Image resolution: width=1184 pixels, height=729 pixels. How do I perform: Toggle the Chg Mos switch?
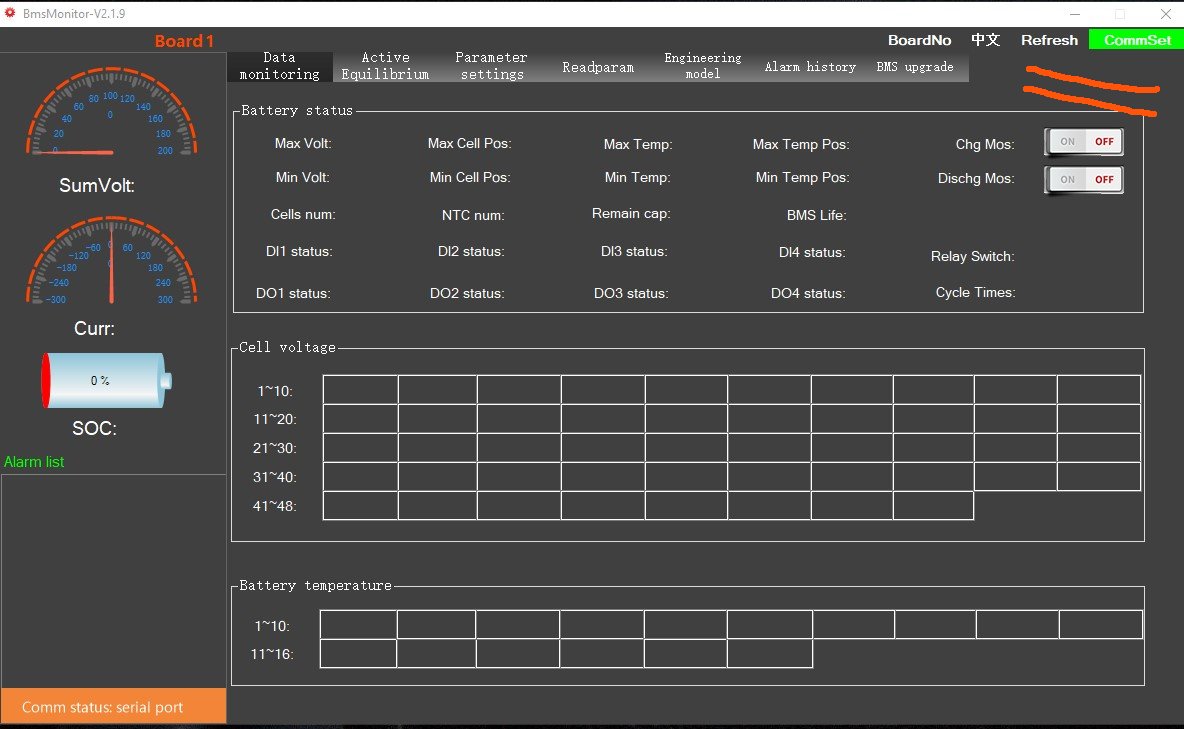(1084, 142)
